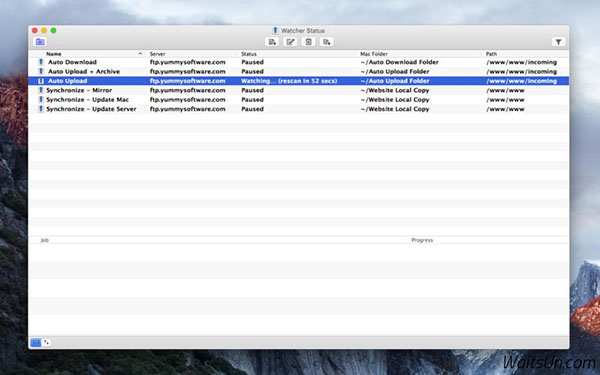
Task: Click the first document toolbar icon left of pencil
Action: [x=272, y=42]
